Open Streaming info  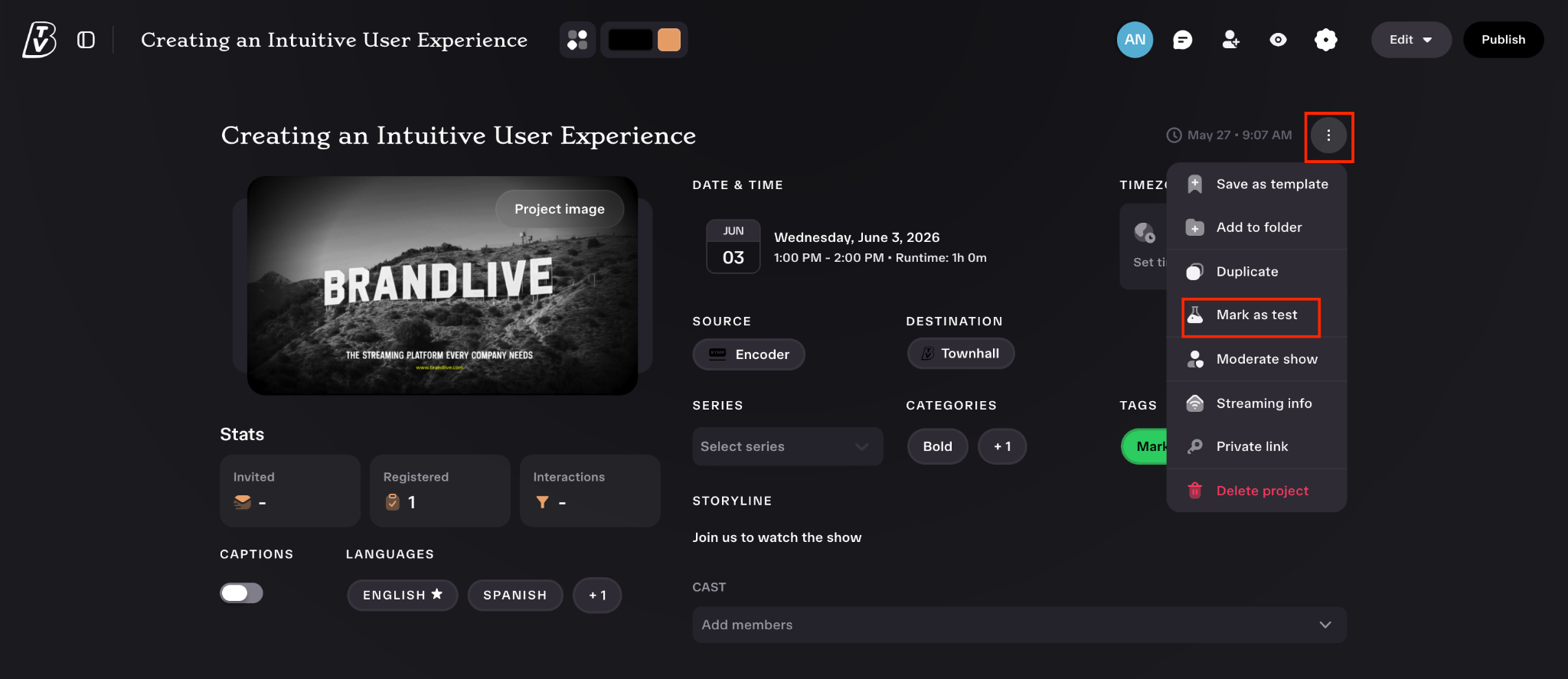coord(1256,403)
